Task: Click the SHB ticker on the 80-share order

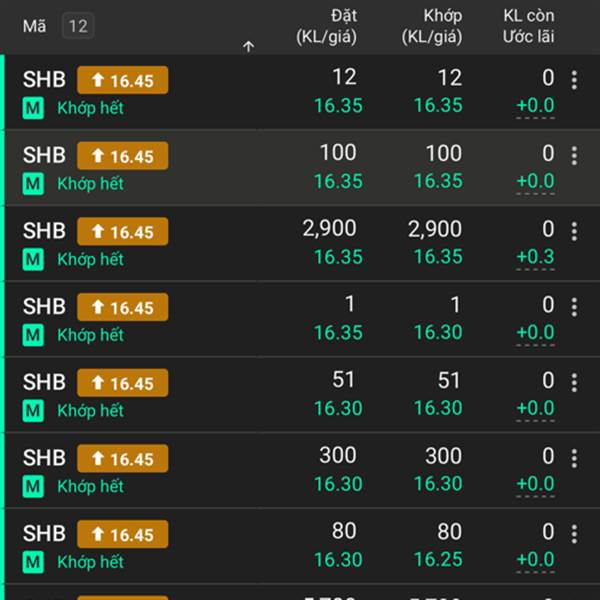Action: (44, 534)
